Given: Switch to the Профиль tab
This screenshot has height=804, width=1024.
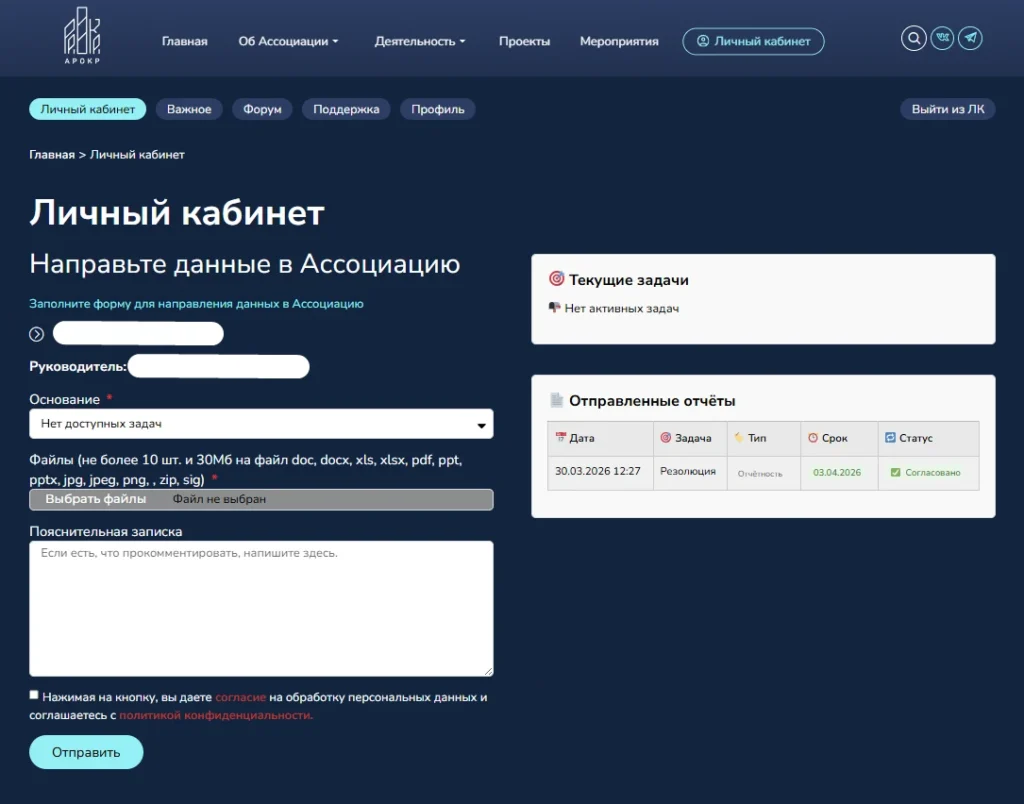Looking at the screenshot, I should (438, 109).
